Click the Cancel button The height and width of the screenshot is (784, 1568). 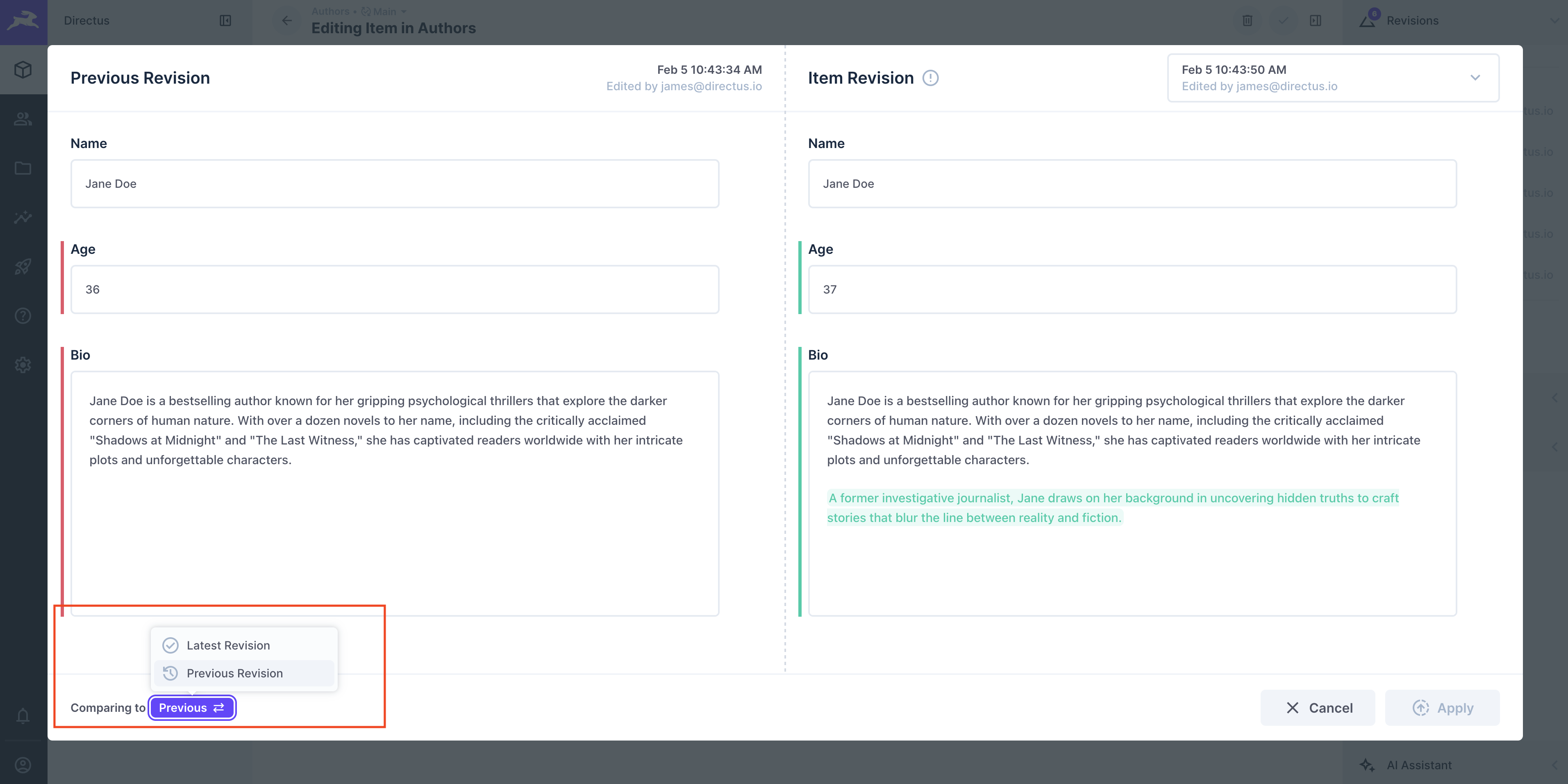(x=1317, y=707)
